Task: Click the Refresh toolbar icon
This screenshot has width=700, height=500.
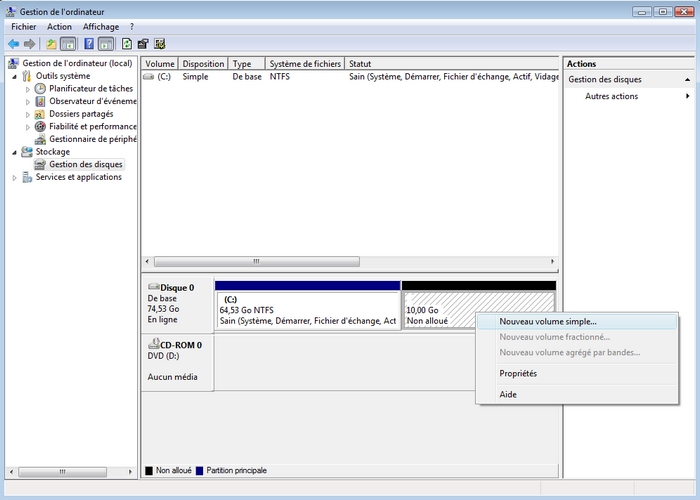Action: pos(127,44)
